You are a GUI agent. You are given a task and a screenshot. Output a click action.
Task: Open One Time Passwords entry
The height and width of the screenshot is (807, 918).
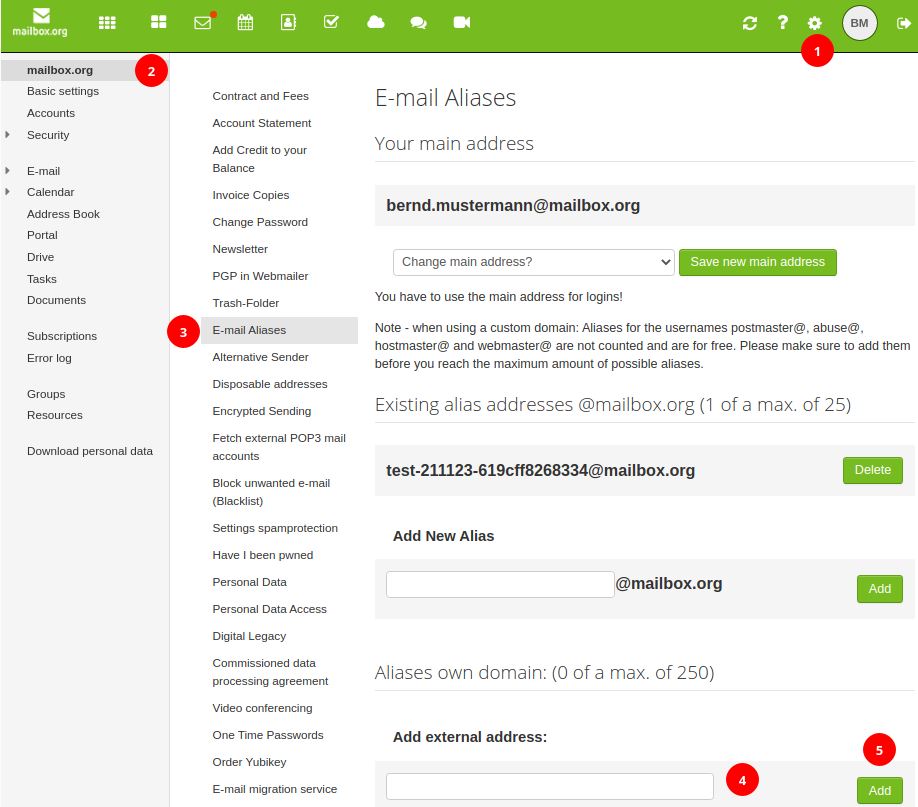(x=268, y=735)
